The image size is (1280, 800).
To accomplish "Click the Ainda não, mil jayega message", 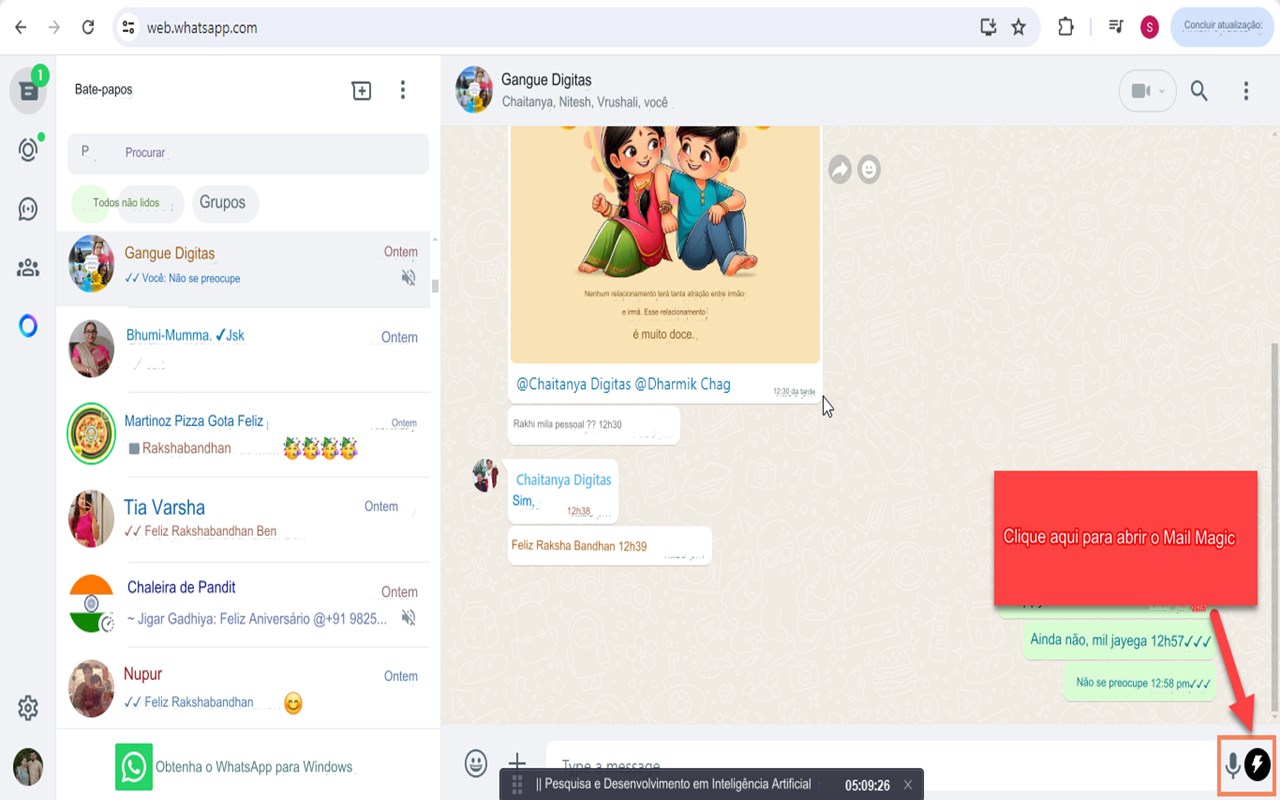I will click(1120, 640).
